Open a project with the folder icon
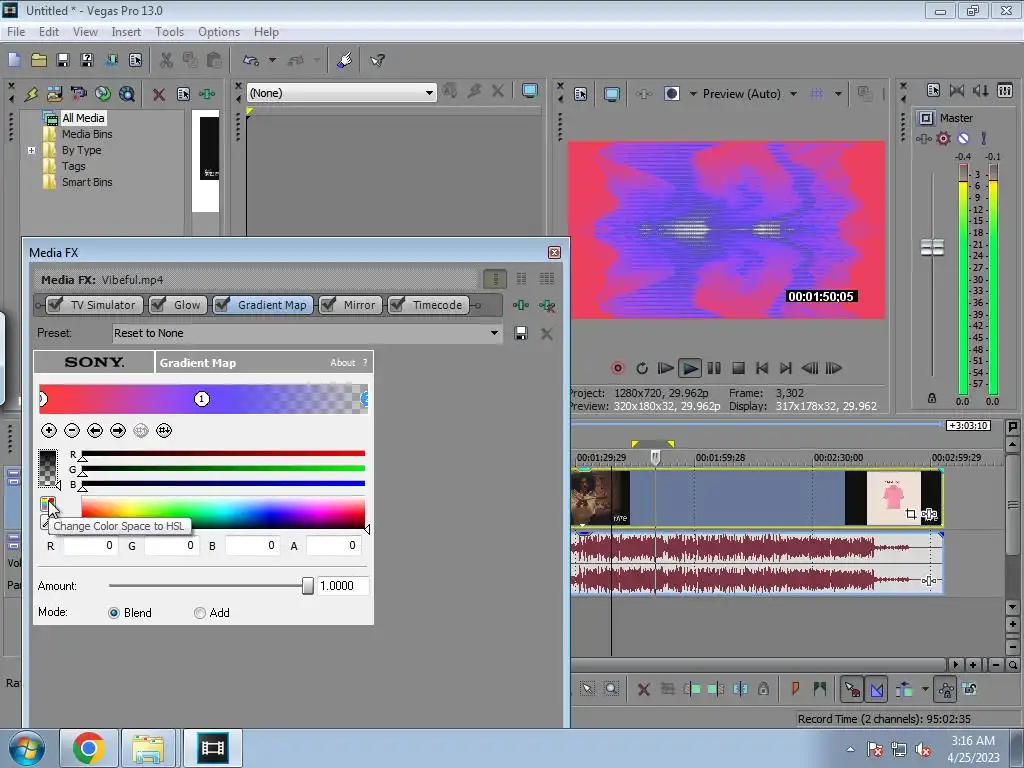Image resolution: width=1024 pixels, height=768 pixels. pyautogui.click(x=39, y=60)
